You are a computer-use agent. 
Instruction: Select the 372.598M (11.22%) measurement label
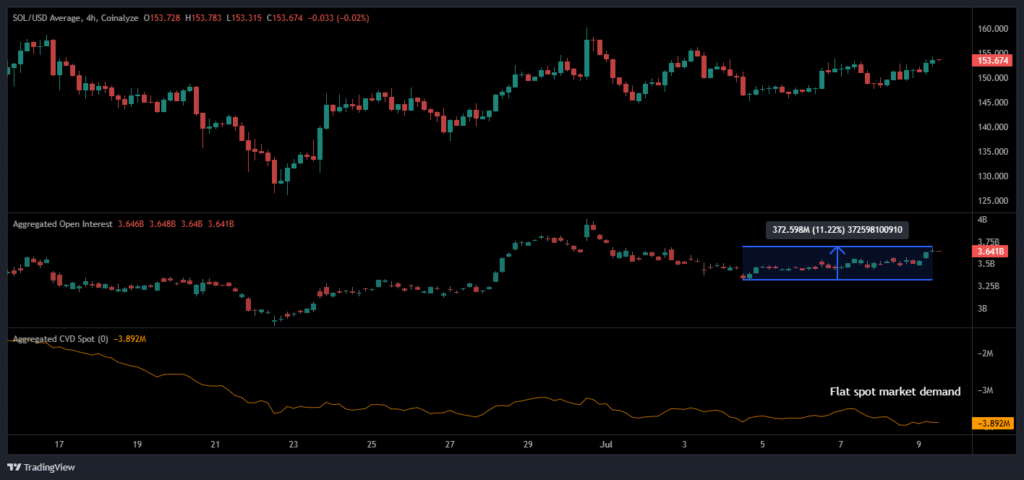(837, 229)
